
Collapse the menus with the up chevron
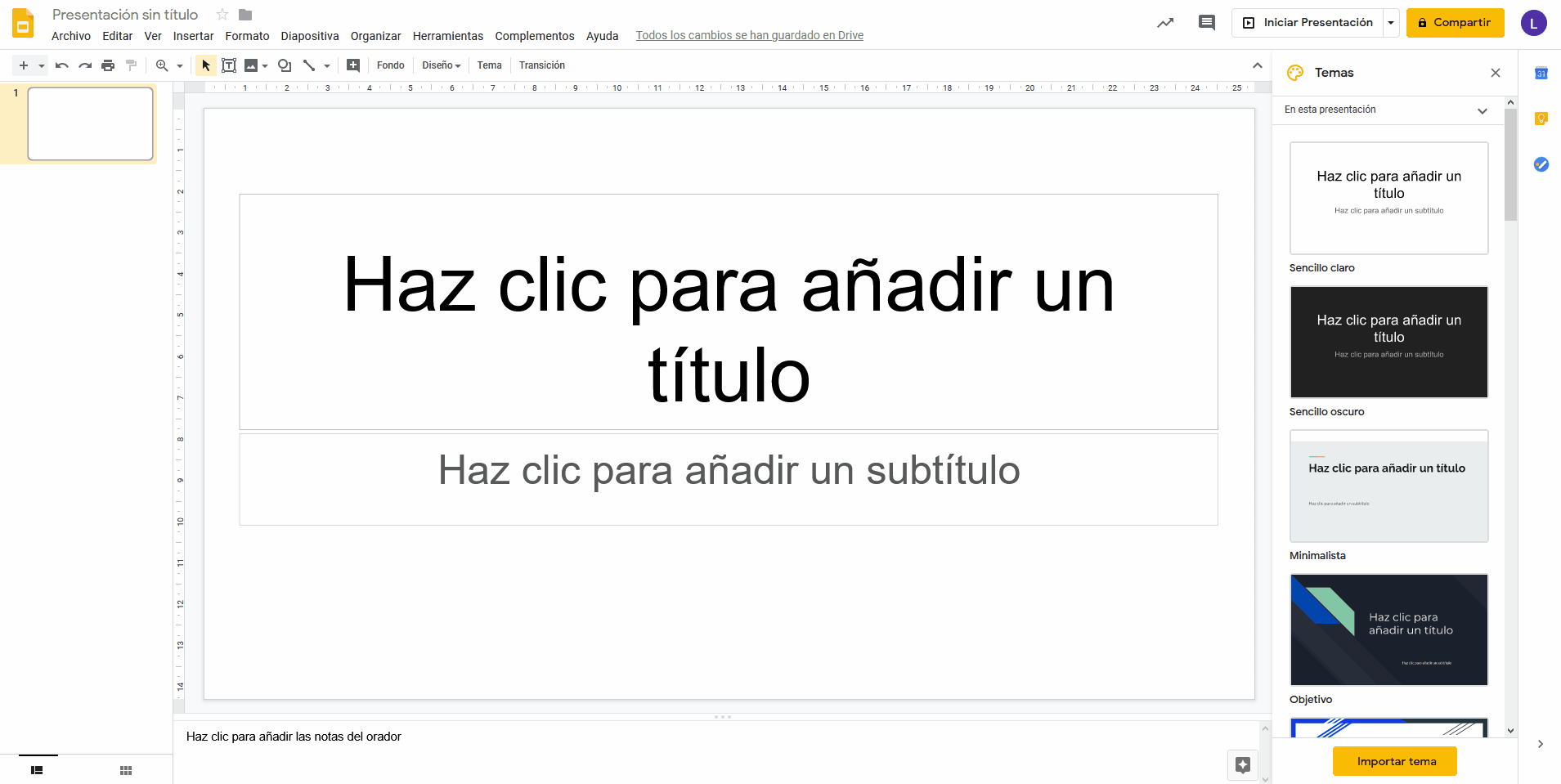point(1258,65)
